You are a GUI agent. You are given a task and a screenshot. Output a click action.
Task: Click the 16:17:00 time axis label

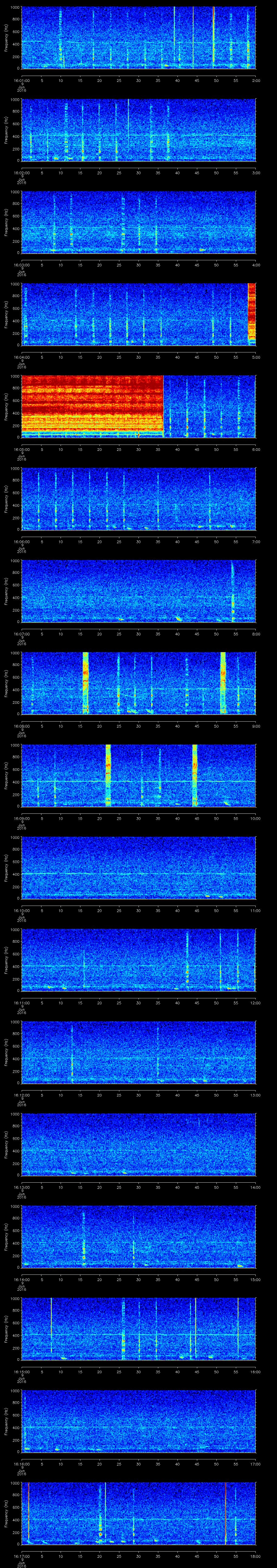[21, 1556]
